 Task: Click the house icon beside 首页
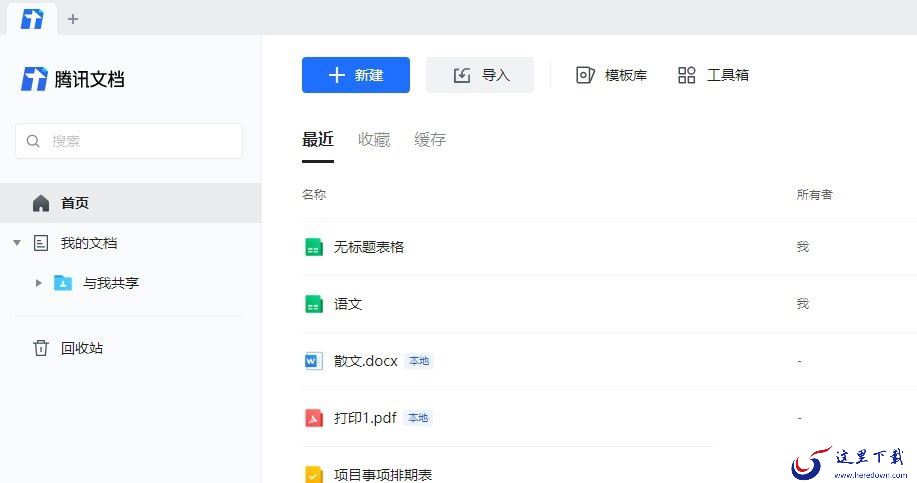[x=41, y=203]
